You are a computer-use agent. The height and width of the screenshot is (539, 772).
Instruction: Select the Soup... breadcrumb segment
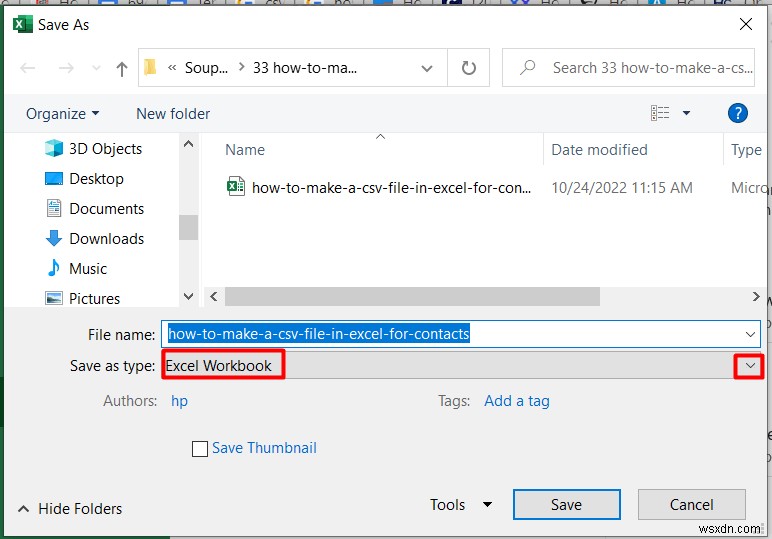(x=206, y=67)
